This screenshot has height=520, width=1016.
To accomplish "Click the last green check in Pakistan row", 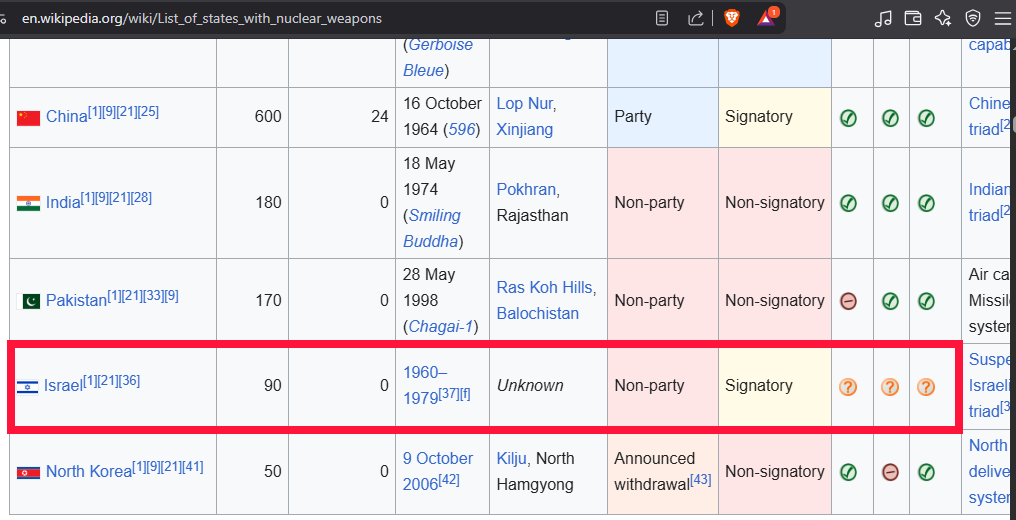I will click(926, 300).
